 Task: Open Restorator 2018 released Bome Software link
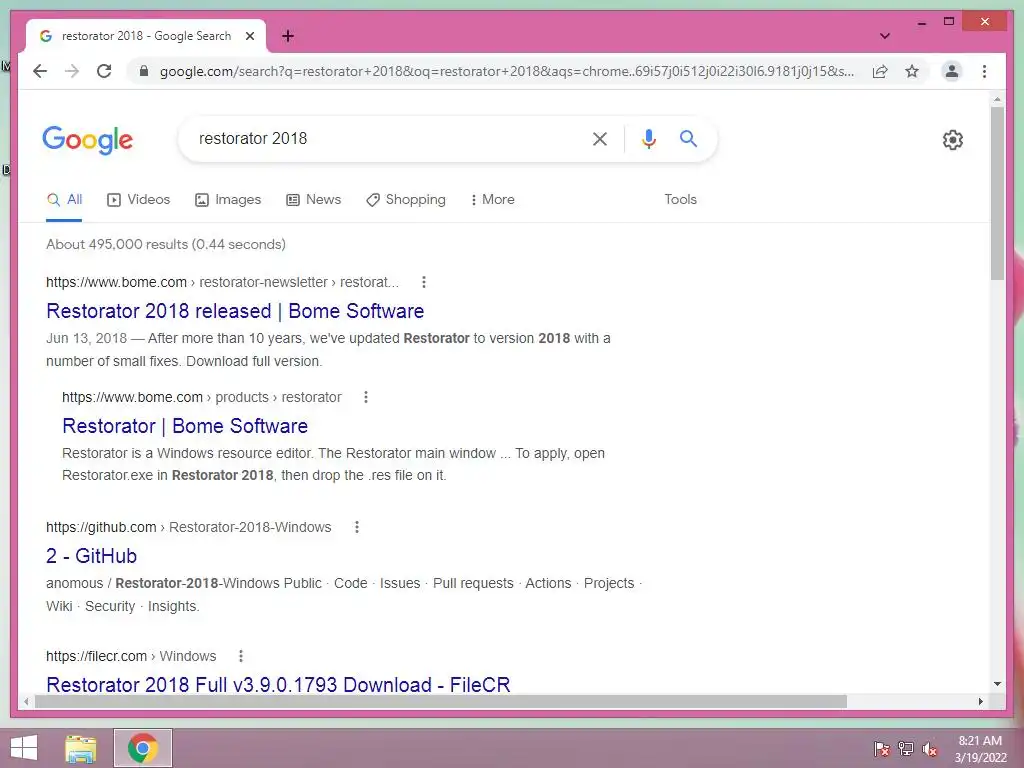coord(235,311)
